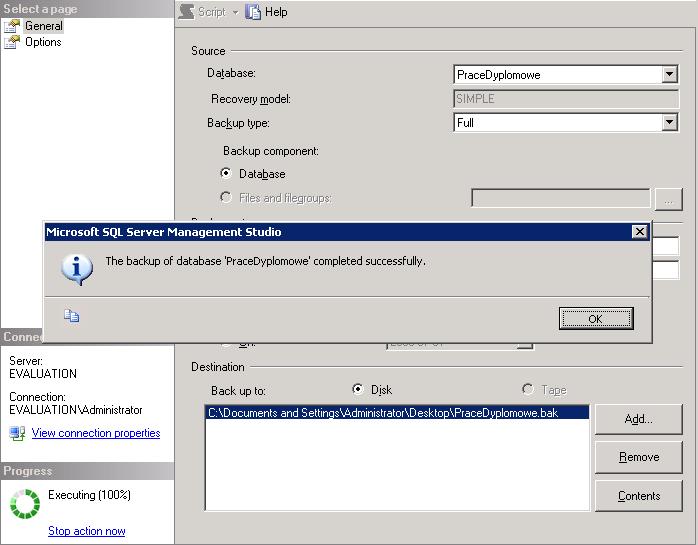Copy message text using the dialog's copy icon

(x=71, y=316)
